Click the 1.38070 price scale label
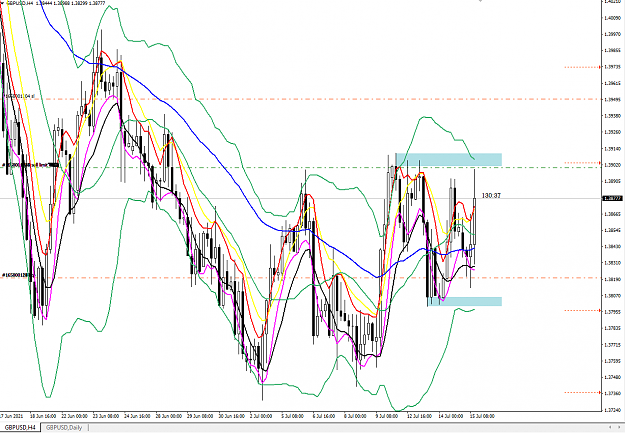 point(613,295)
